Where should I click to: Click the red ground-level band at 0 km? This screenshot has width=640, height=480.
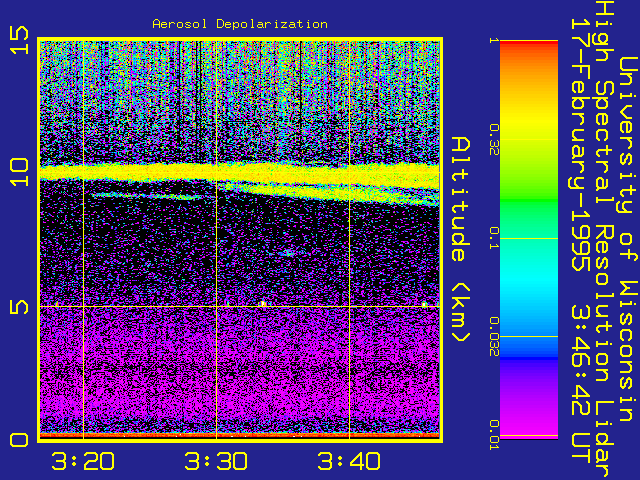coord(240,436)
